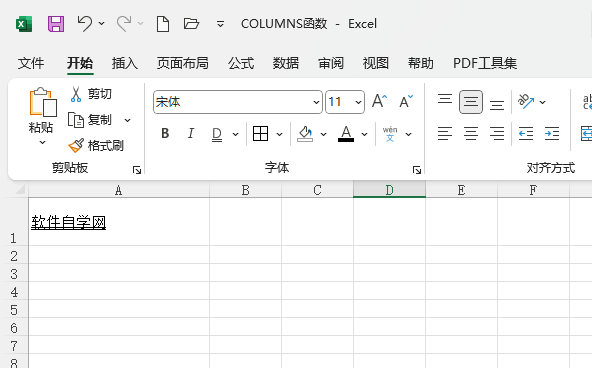Screen dimensions: 592x368
Task: Open the 公式 ribbon tab
Action: tap(241, 63)
